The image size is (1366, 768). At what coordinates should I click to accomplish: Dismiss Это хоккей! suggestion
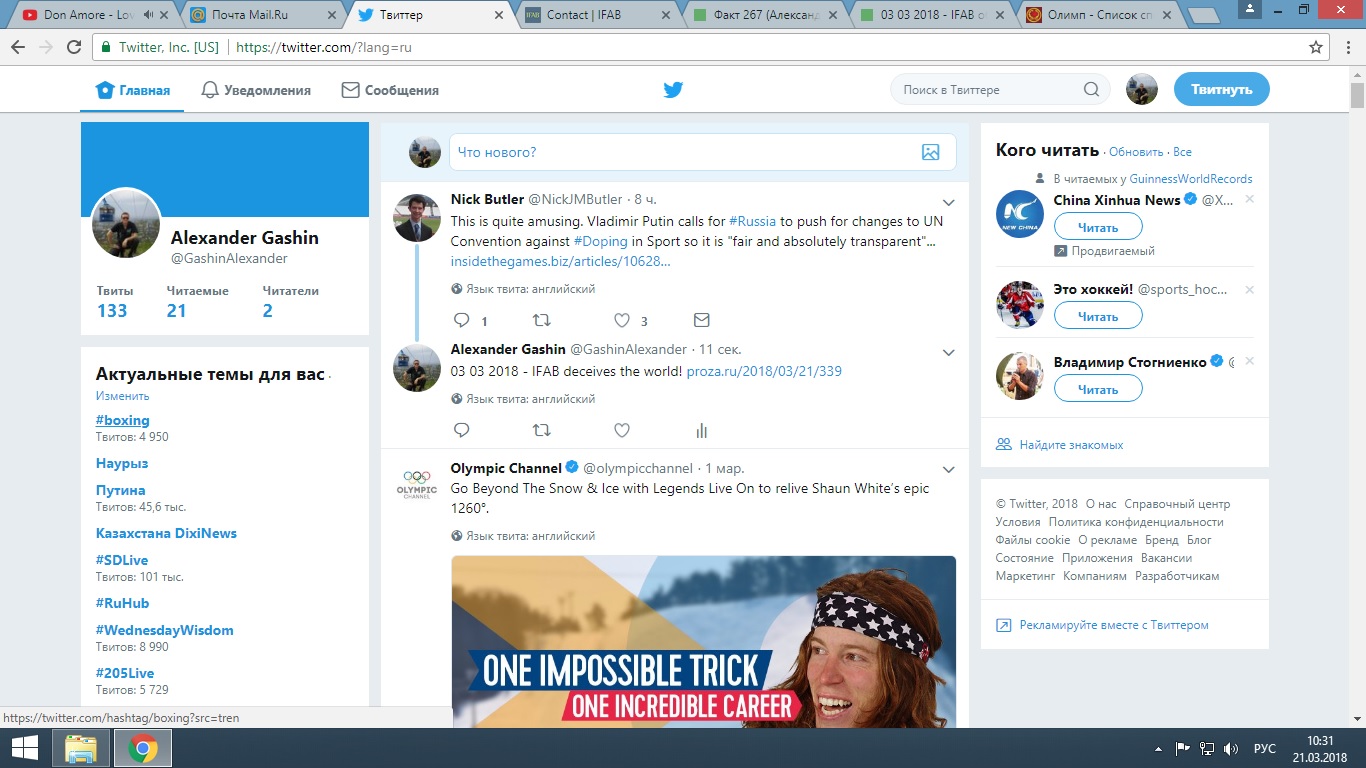click(x=1249, y=289)
